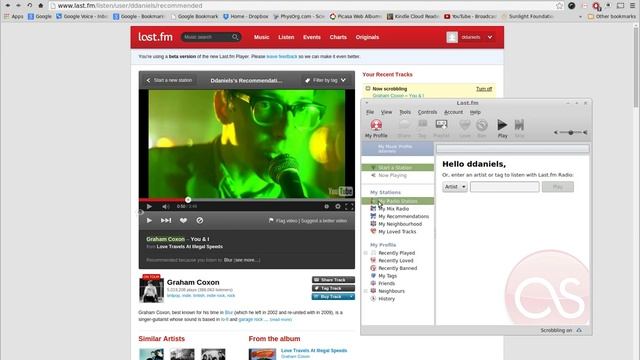Collapse the Start a Station section

(x=373, y=168)
